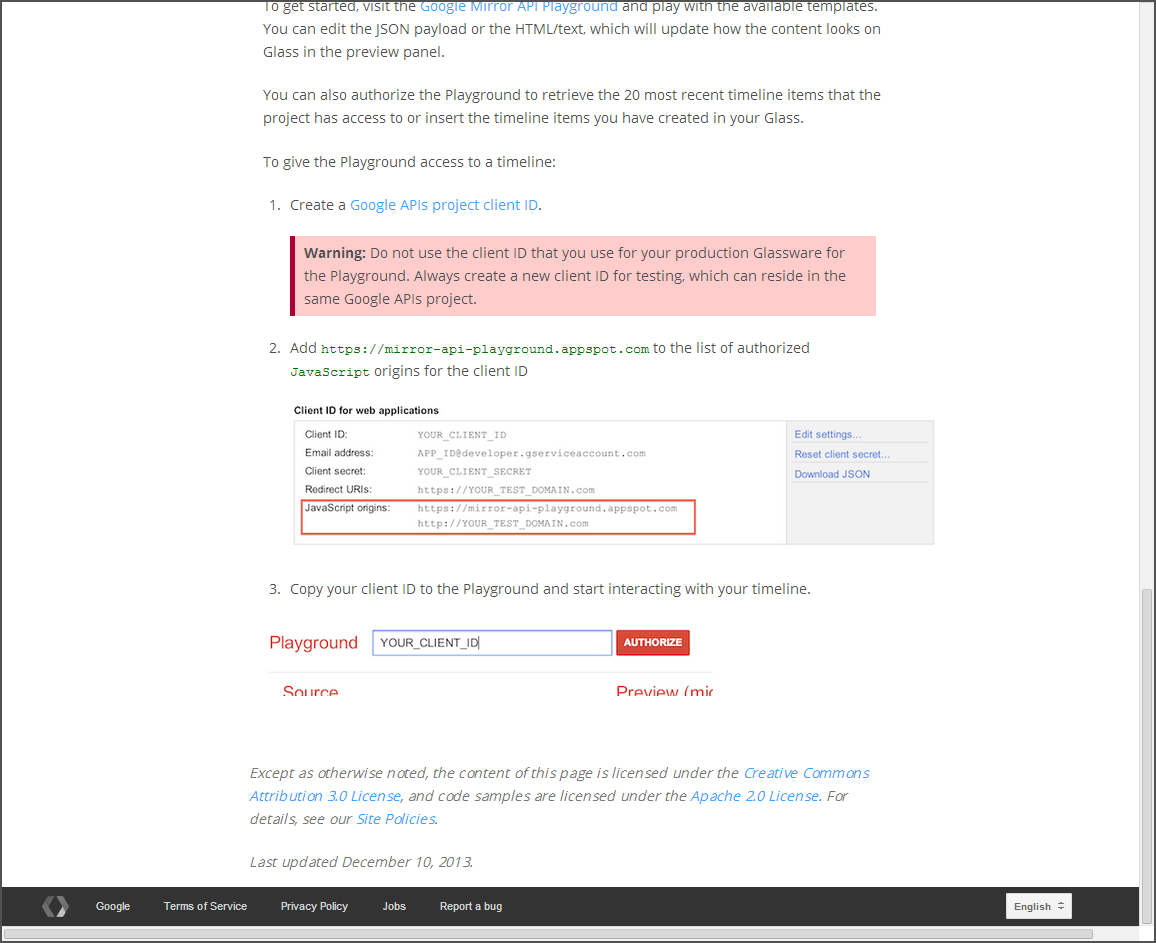Click Reset client secret... in screenshot
Image resolution: width=1156 pixels, height=943 pixels.
(x=842, y=454)
